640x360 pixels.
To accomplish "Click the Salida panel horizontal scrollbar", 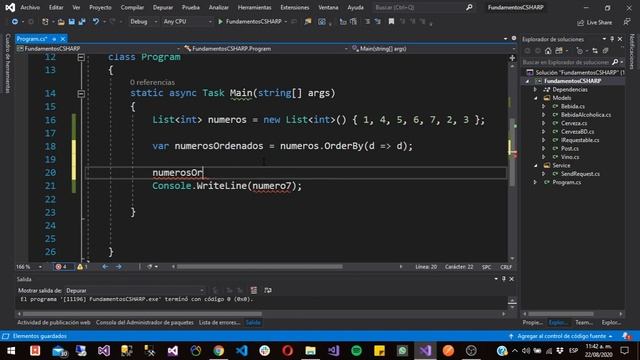I will pyautogui.click(x=142, y=314).
